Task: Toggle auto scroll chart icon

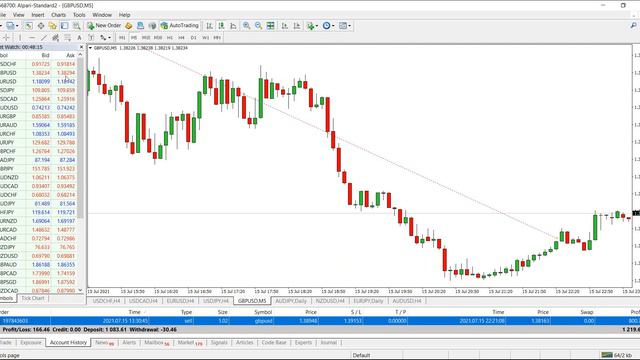Action: click(284, 26)
